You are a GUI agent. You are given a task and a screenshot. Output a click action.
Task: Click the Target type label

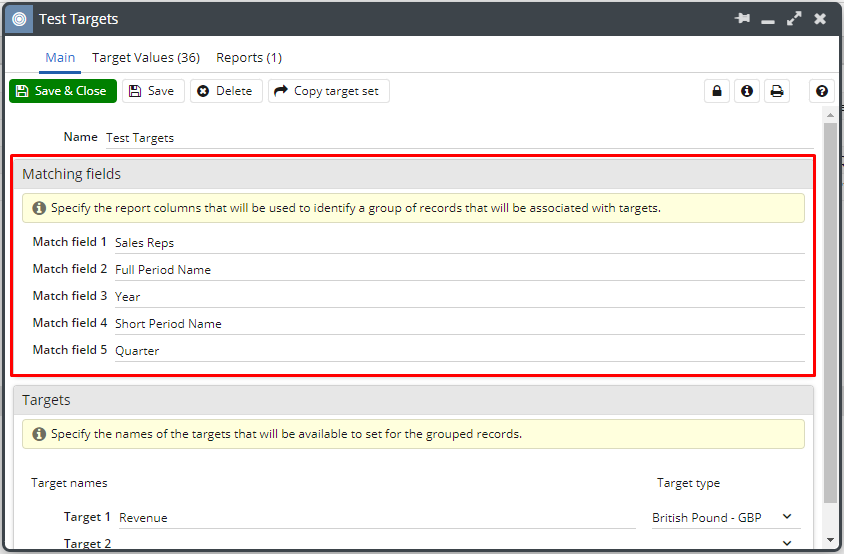[x=688, y=483]
